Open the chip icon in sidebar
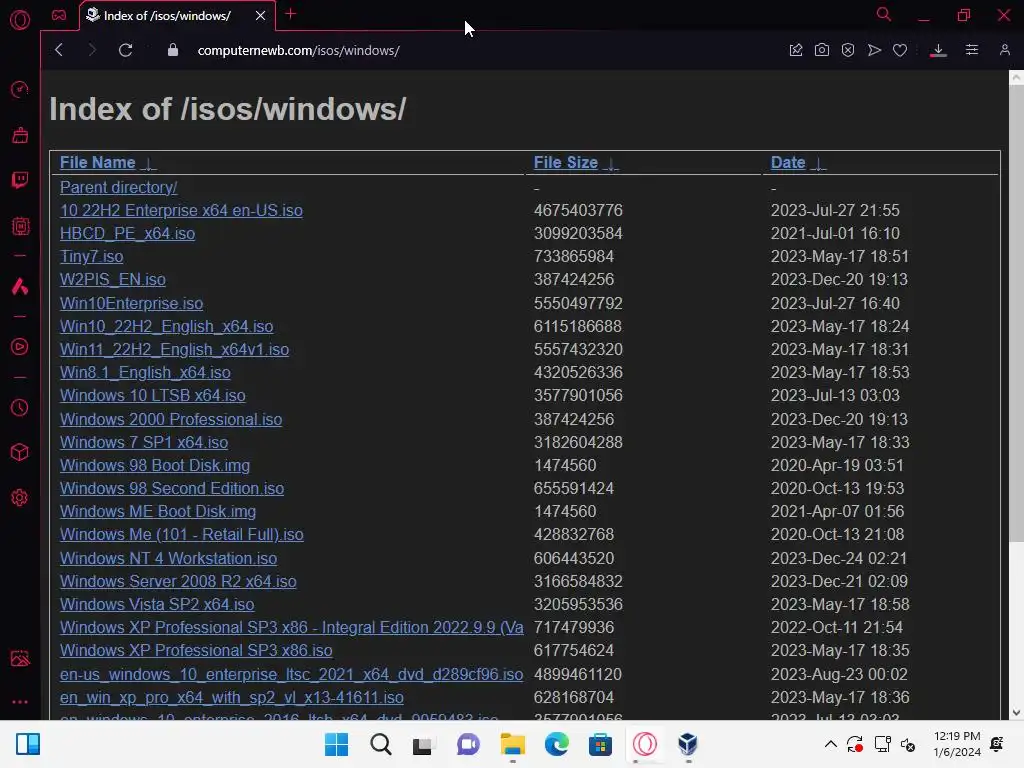 point(20,226)
